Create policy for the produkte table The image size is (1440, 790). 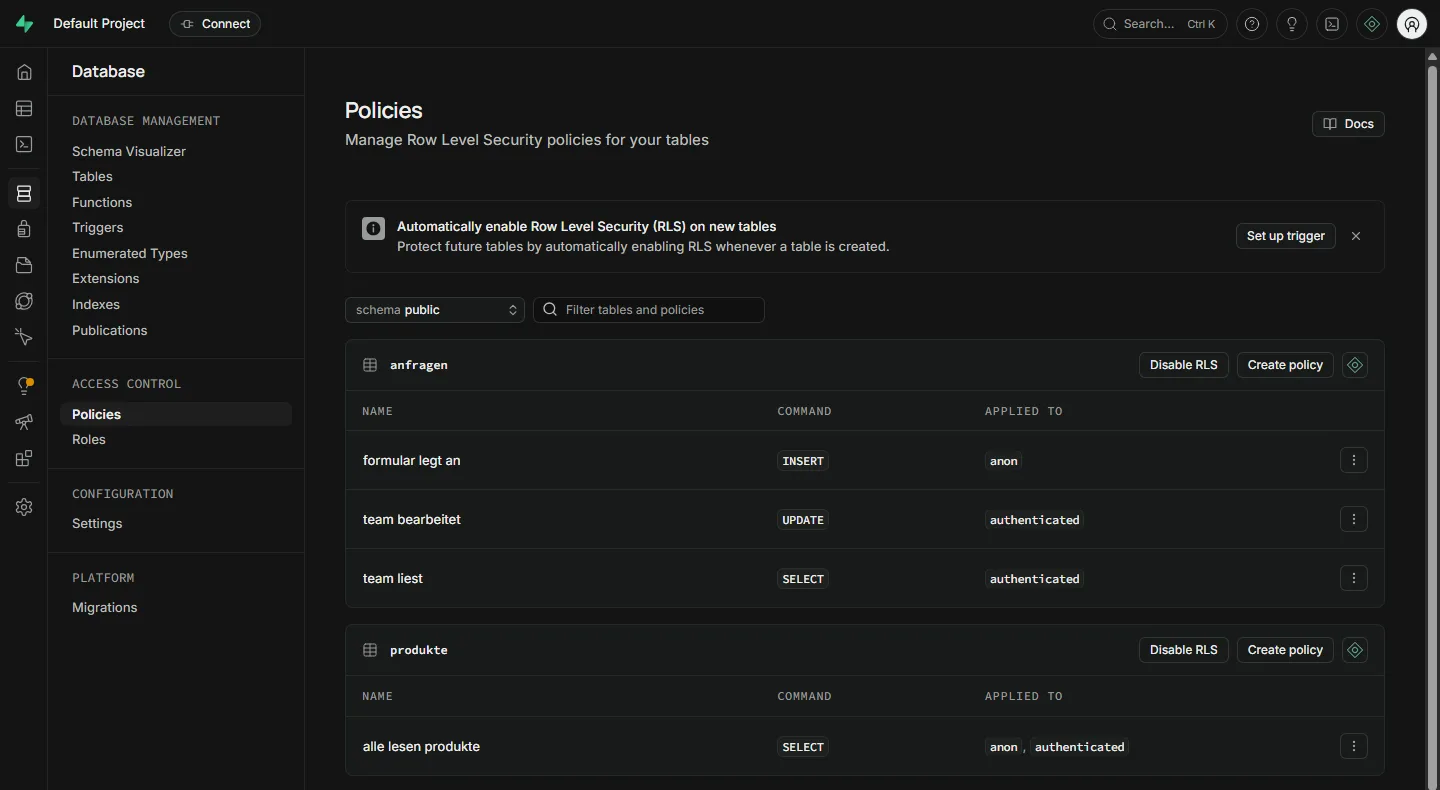1285,650
